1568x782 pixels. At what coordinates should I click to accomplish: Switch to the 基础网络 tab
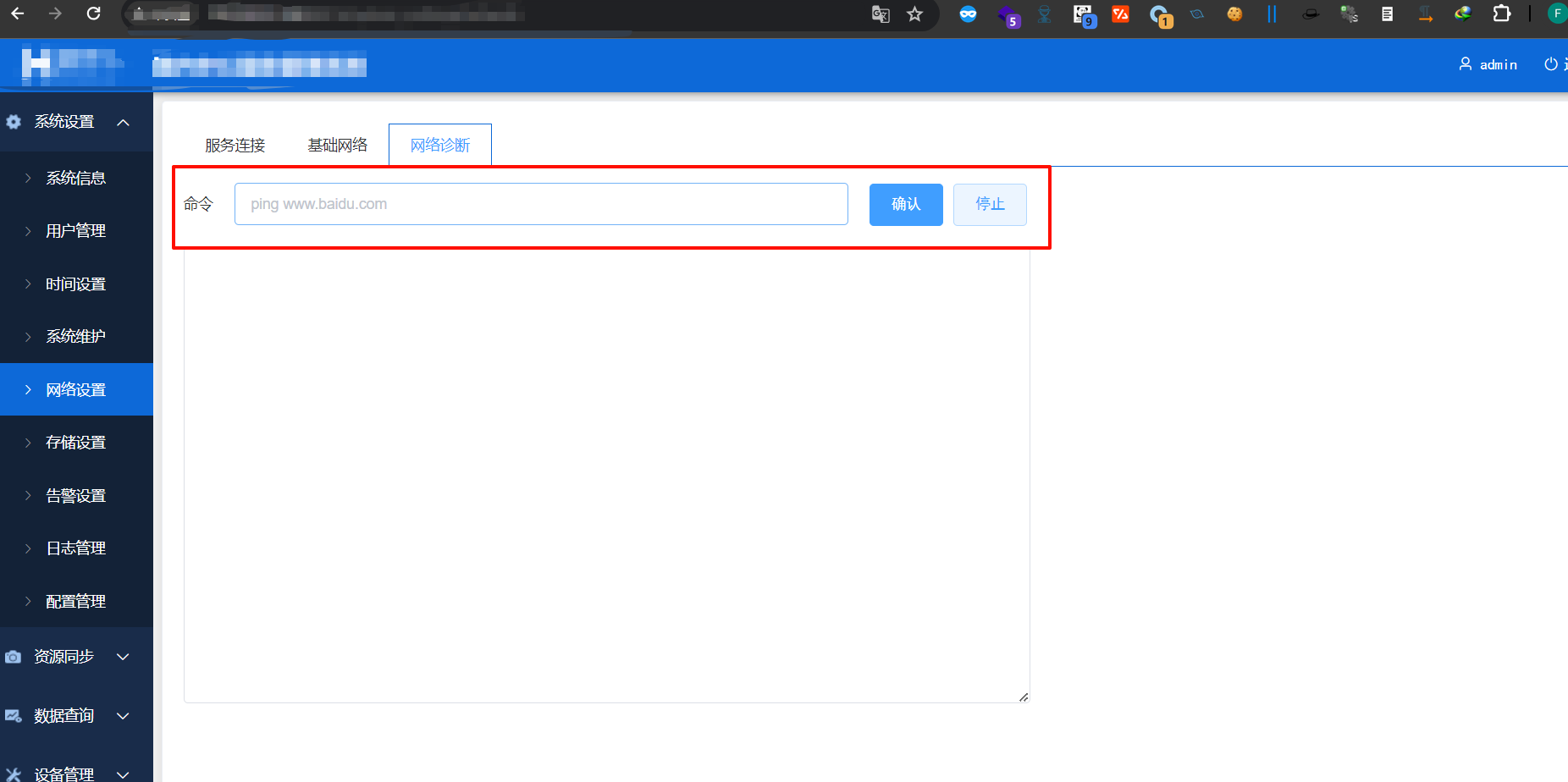[338, 145]
